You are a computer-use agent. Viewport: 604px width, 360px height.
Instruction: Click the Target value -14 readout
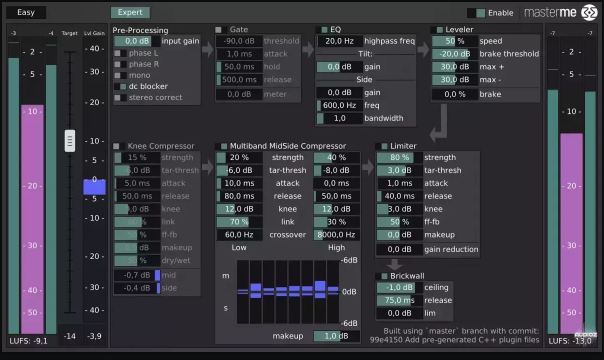pos(70,337)
